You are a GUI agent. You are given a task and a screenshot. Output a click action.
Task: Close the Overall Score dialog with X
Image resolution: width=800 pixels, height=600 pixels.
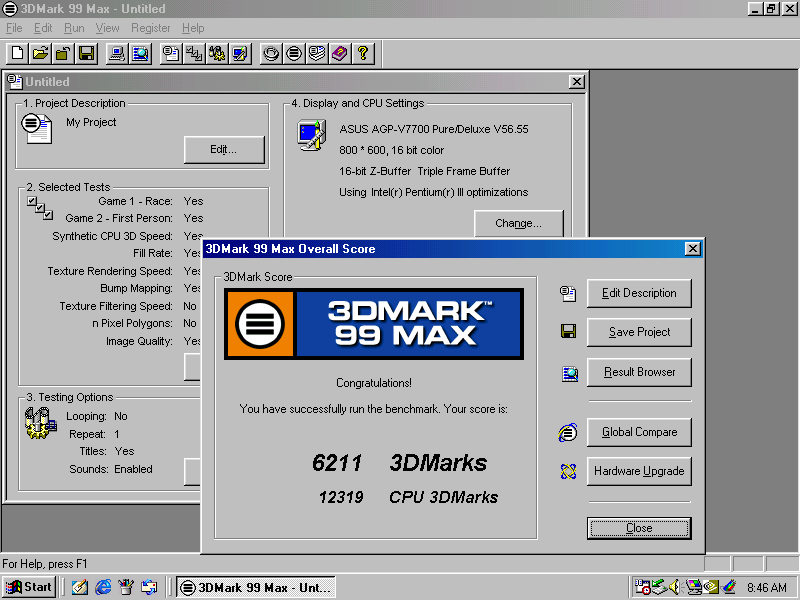692,248
